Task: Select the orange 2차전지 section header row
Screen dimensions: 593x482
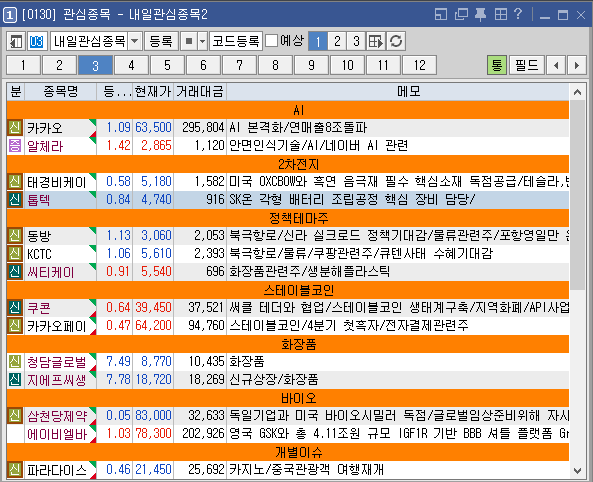Action: click(288, 164)
